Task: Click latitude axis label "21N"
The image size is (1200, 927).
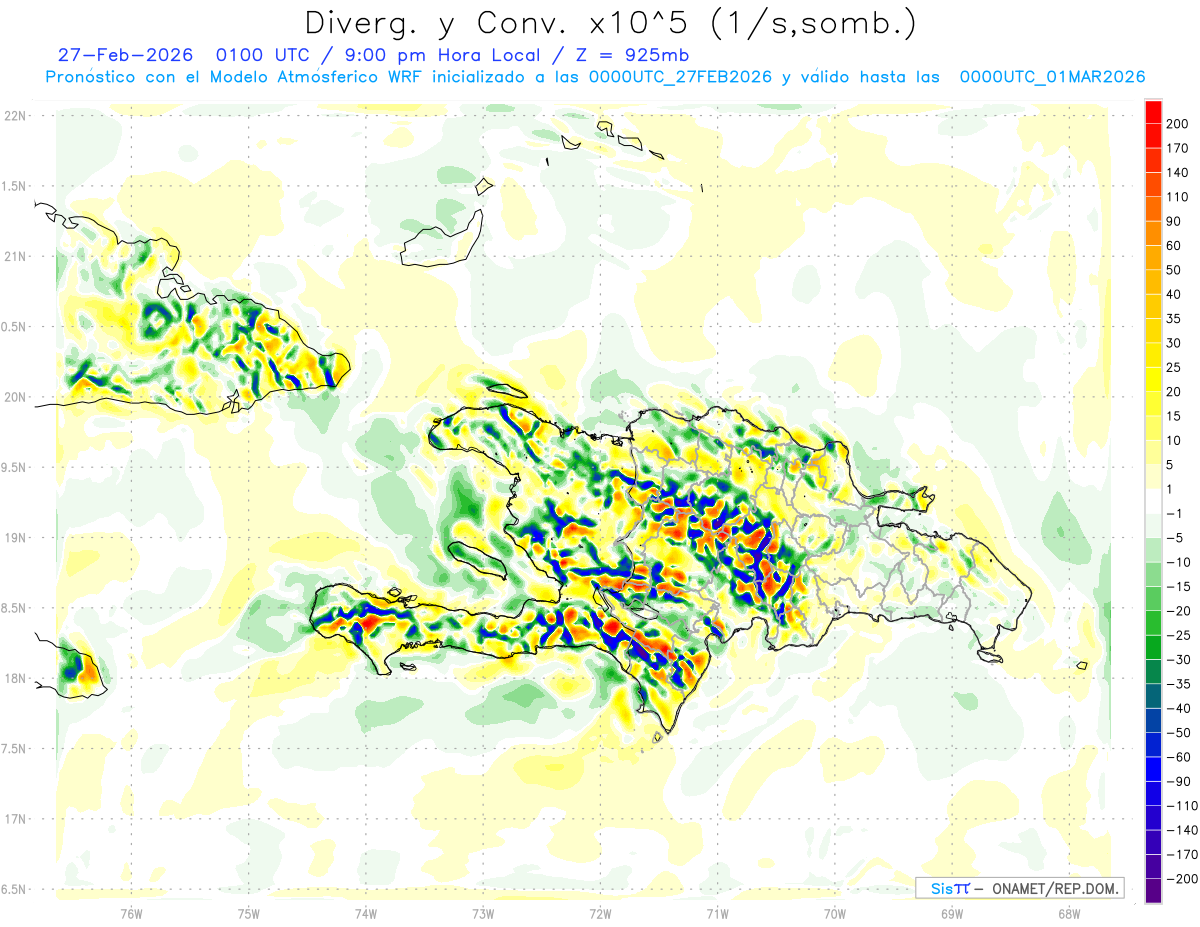Action: 14,256
